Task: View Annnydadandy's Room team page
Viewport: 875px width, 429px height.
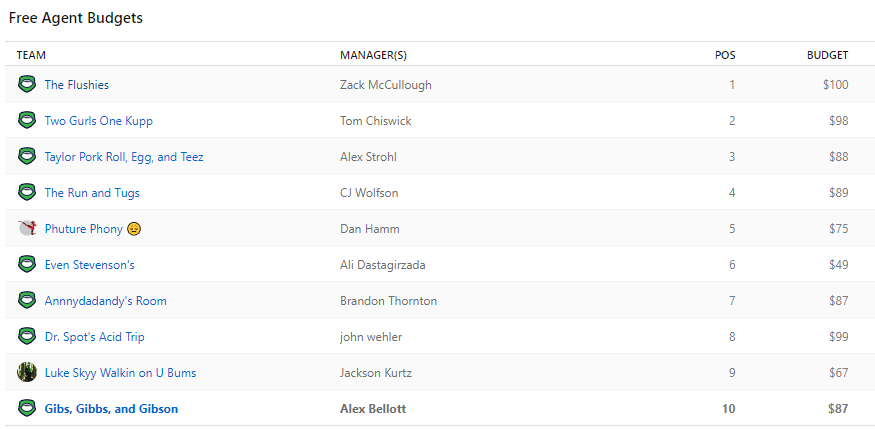Action: 106,301
